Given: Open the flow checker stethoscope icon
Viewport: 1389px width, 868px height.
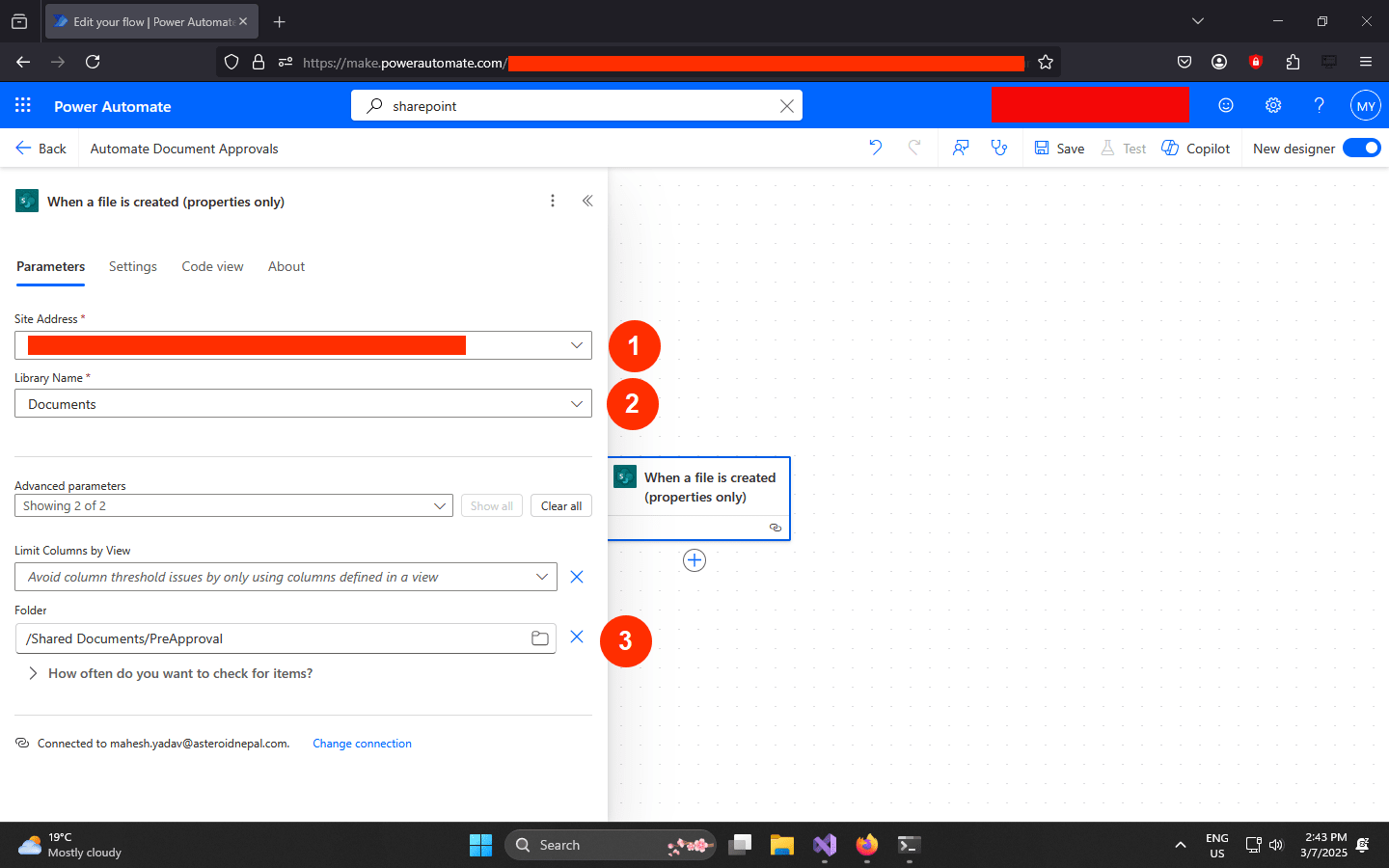Looking at the screenshot, I should tap(999, 148).
